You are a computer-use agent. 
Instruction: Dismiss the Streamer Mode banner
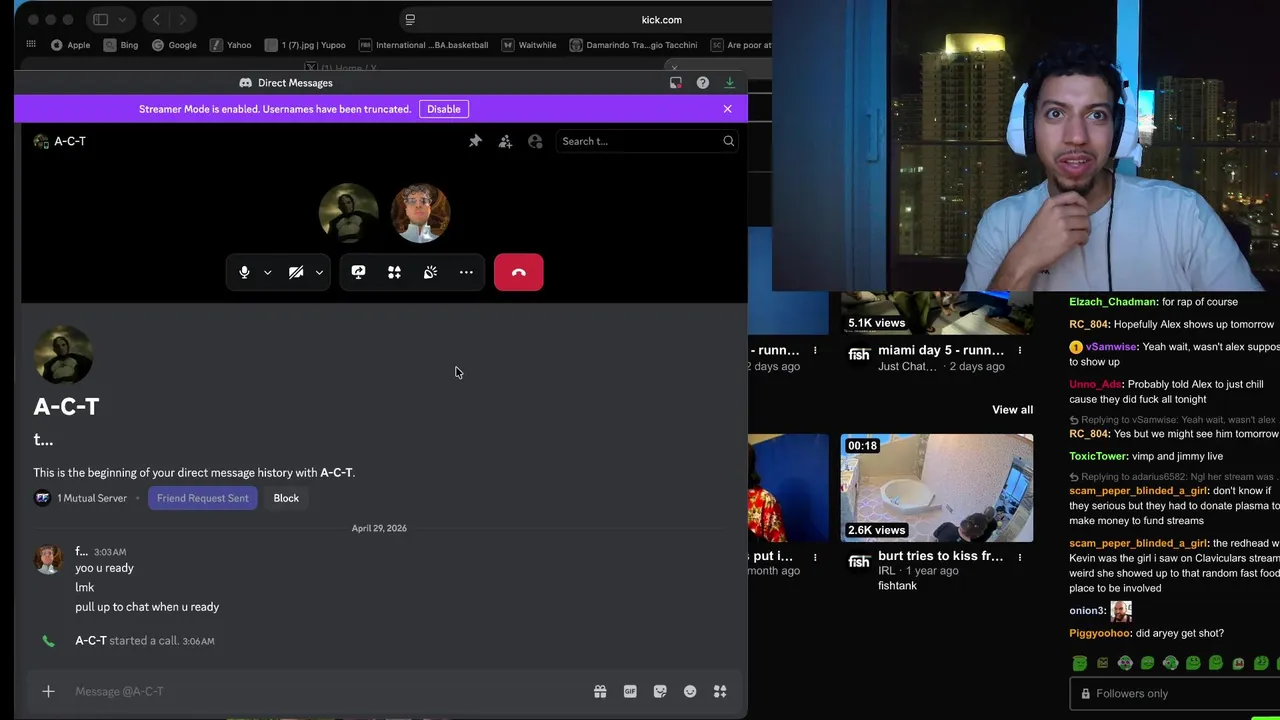pos(727,109)
